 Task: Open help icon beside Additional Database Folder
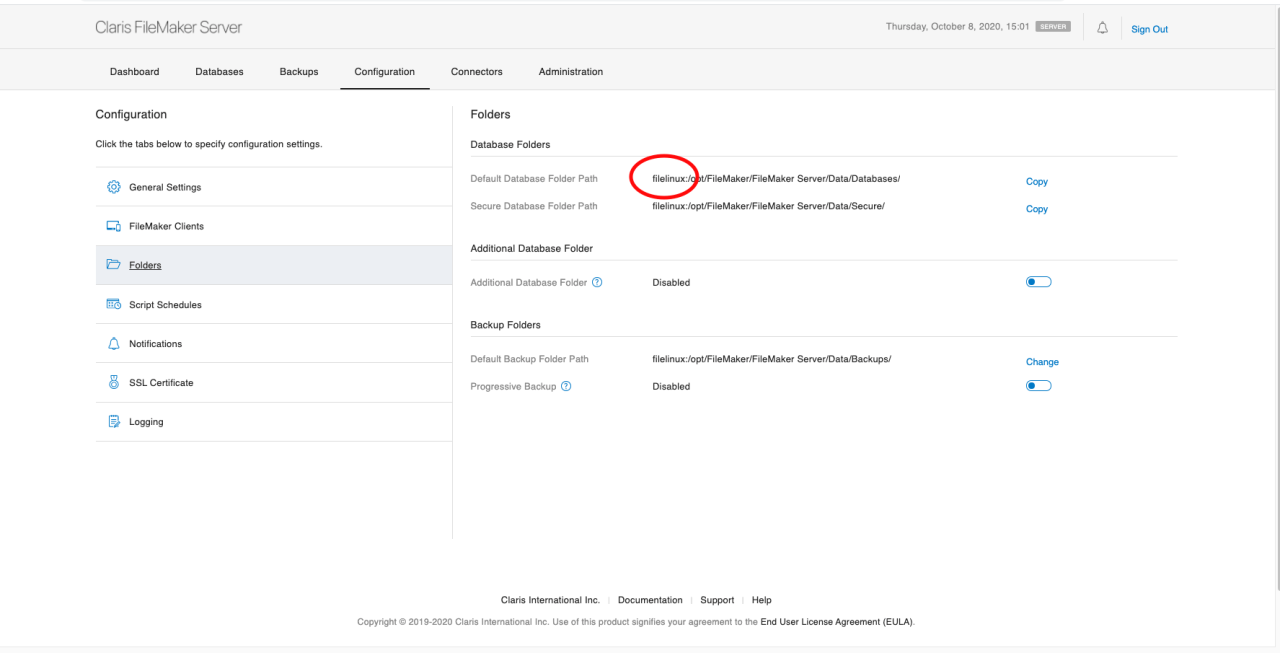click(x=597, y=282)
